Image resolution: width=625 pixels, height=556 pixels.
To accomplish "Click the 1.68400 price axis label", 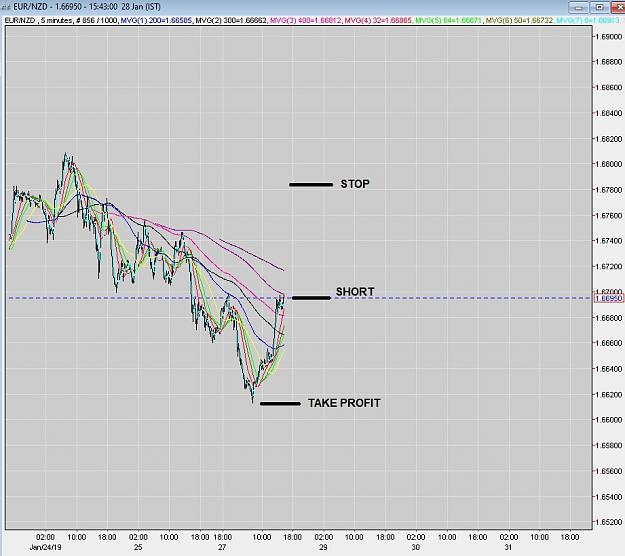I will click(608, 113).
